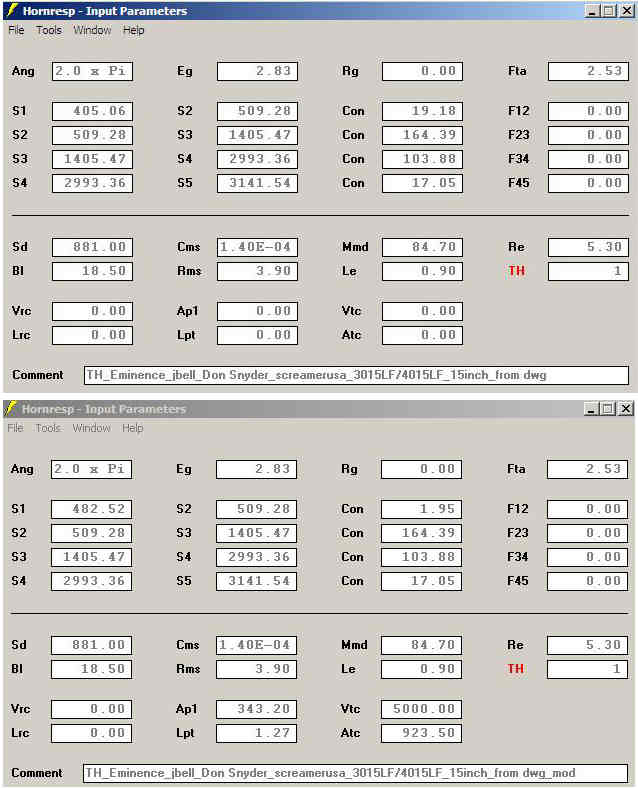
Task: Click Rms field 3.90 in top window
Action: click(x=257, y=271)
